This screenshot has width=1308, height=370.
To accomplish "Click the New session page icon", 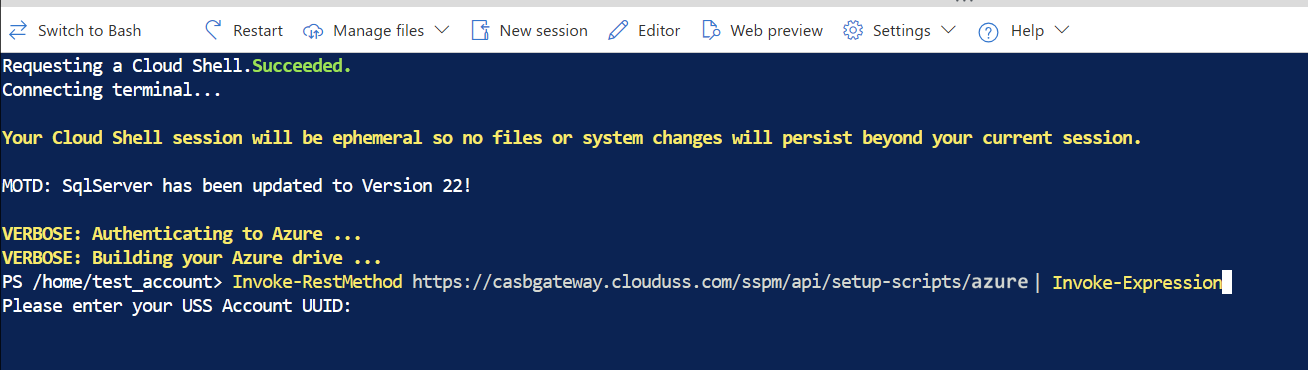I will click(x=480, y=30).
